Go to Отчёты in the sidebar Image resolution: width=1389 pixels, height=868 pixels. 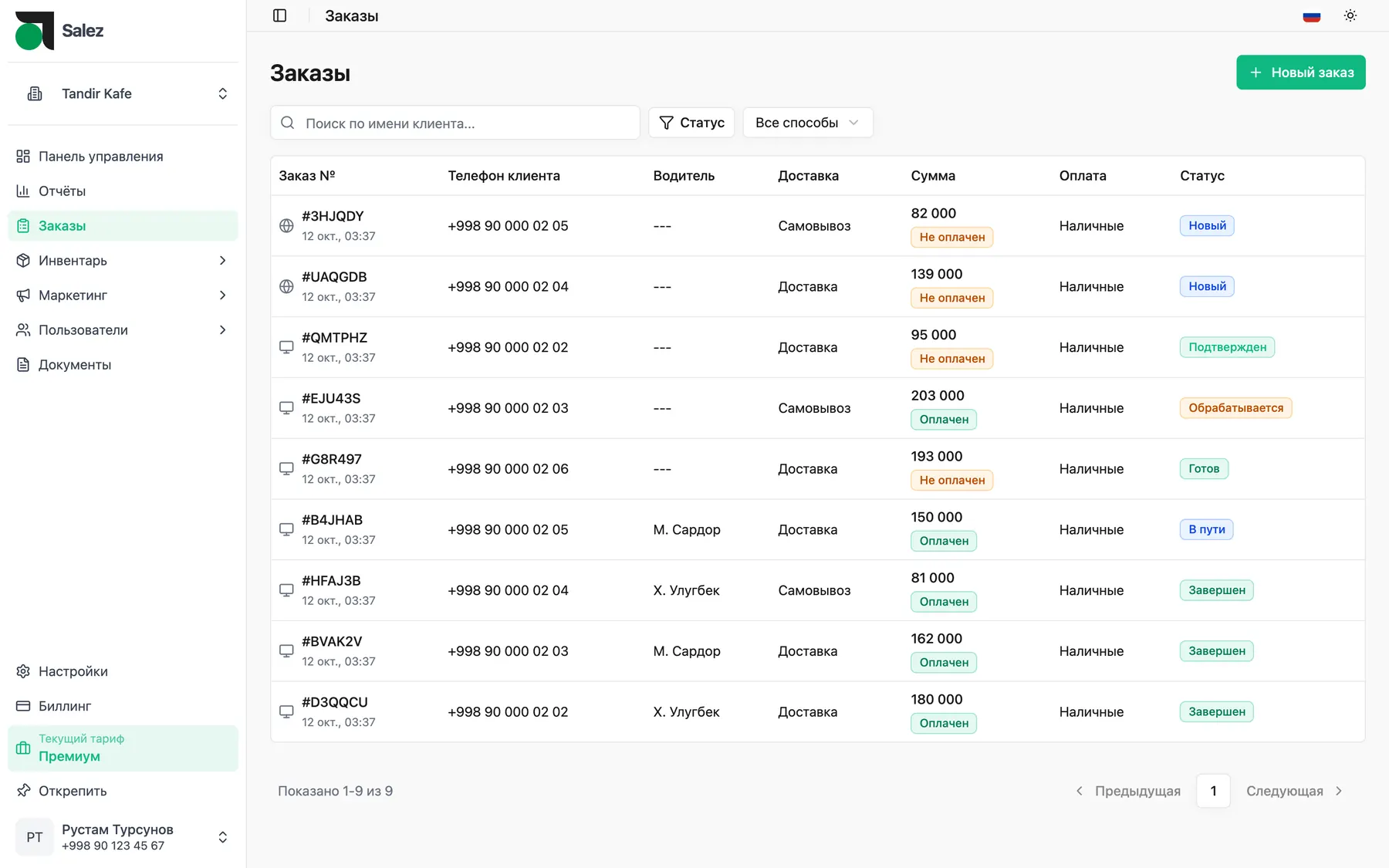123,191
